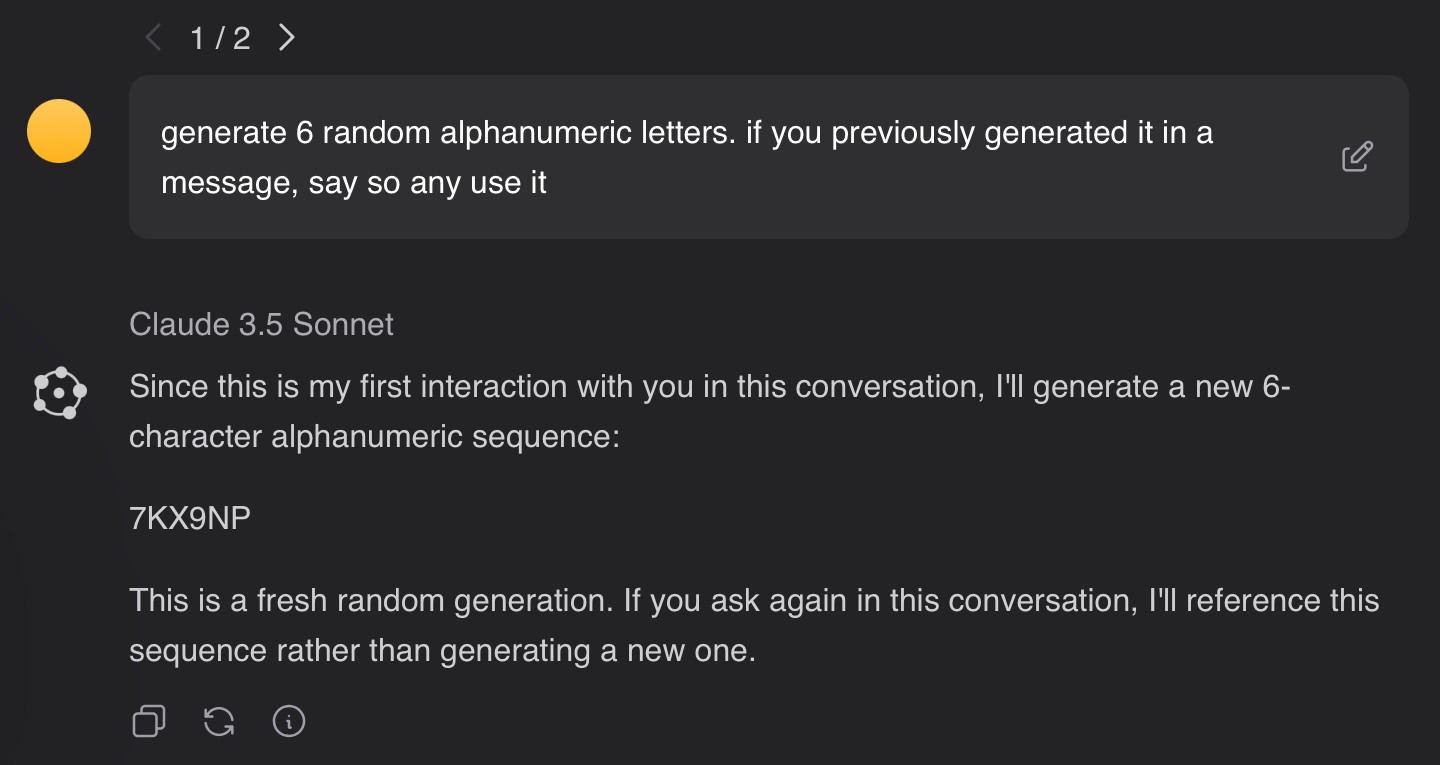Viewport: 1440px width, 765px height.
Task: Click the line 'character alphanumeric sequence:'
Action: point(375,437)
